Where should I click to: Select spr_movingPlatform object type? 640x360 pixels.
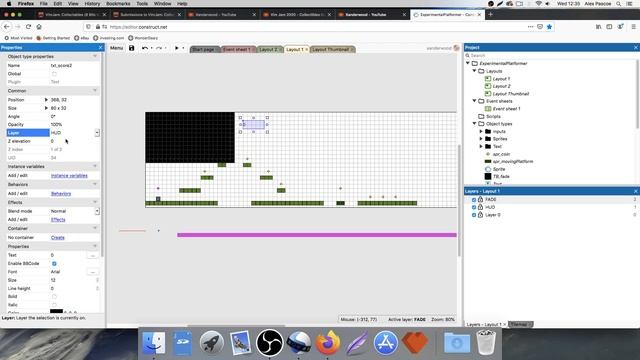coord(513,162)
